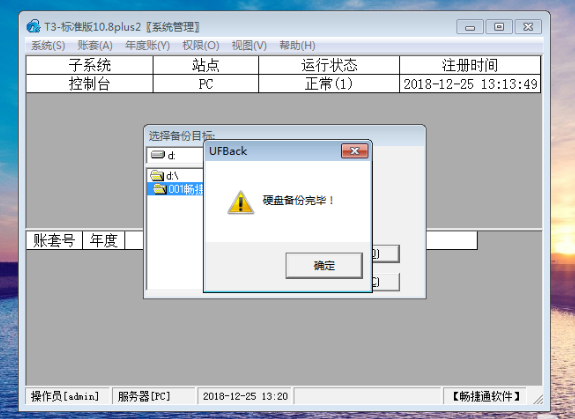Open the 系统(S) menu
This screenshot has width=575, height=419.
48,45
